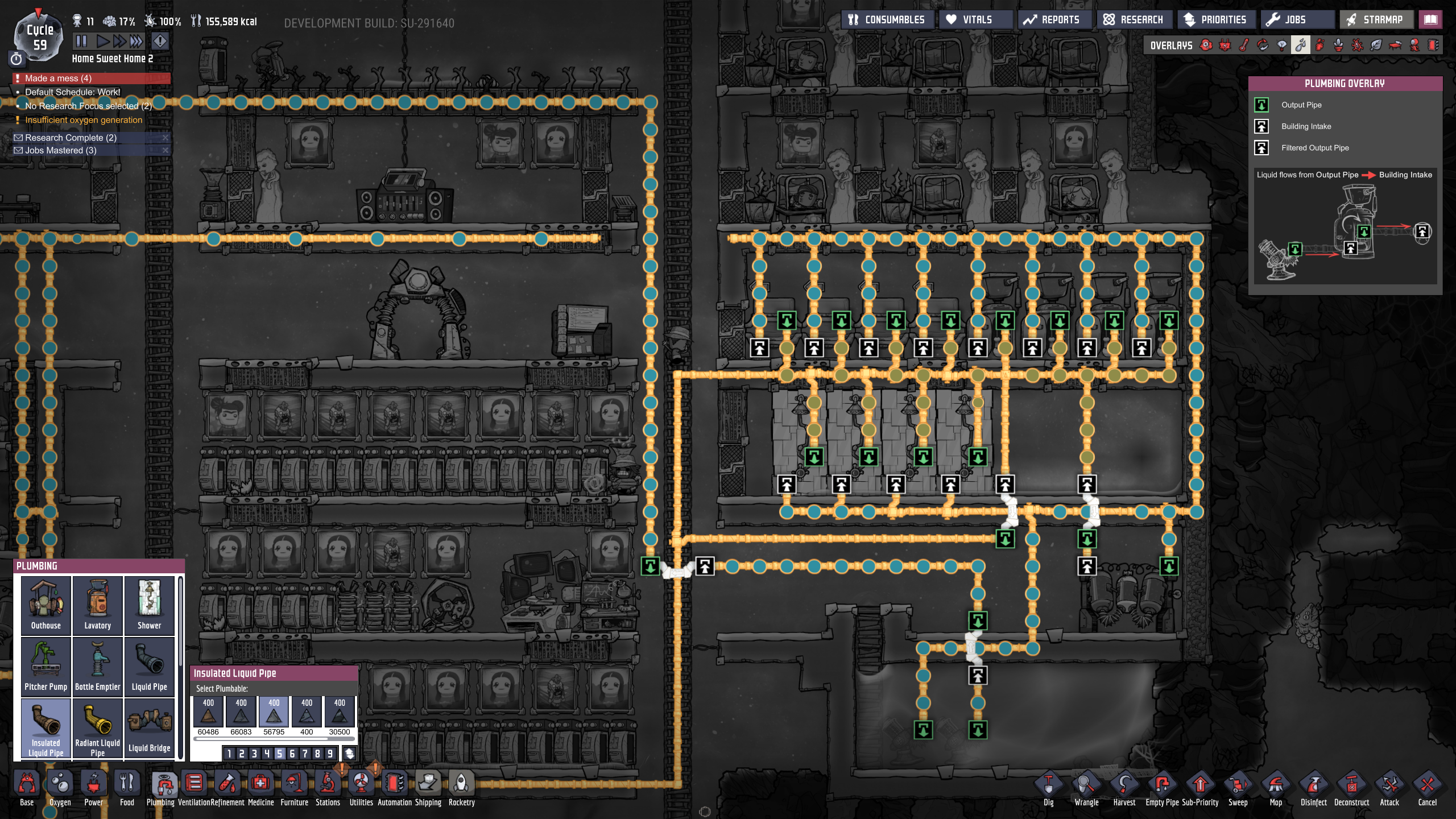This screenshot has height=819, width=1456.
Task: Dismiss Jobs Mastered with its X
Action: (x=166, y=150)
